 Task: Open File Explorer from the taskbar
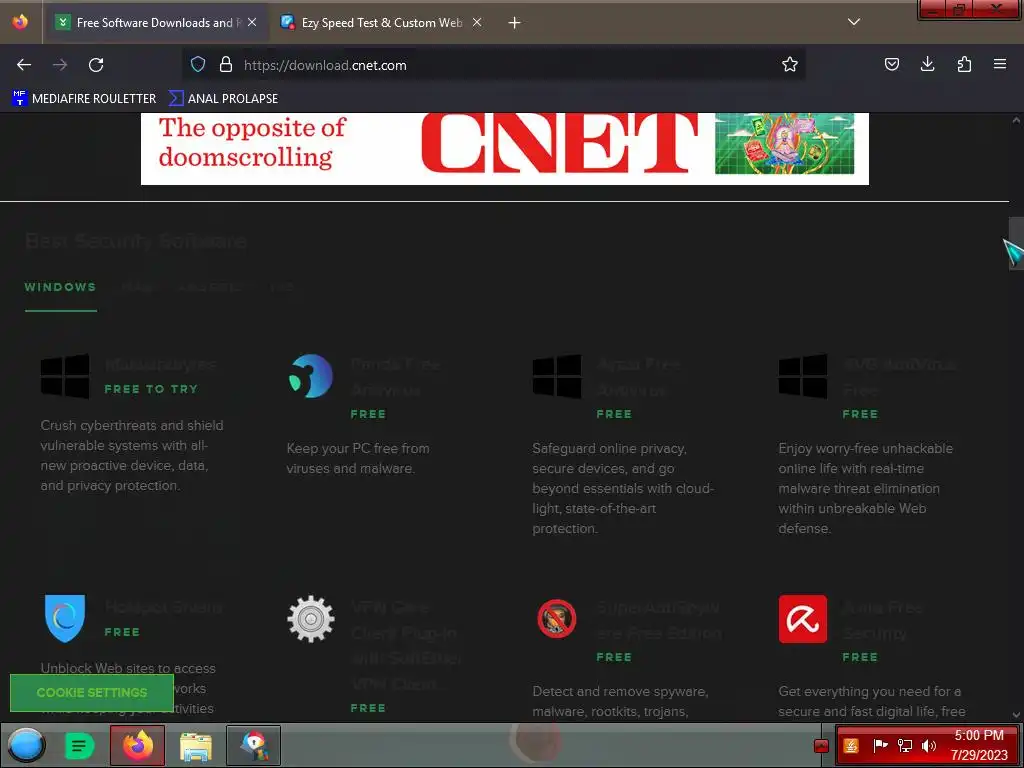[x=196, y=745]
